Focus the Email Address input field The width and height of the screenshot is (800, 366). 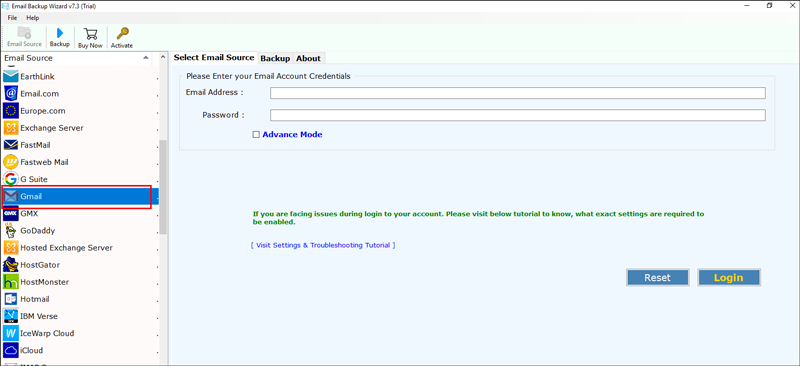(x=518, y=93)
